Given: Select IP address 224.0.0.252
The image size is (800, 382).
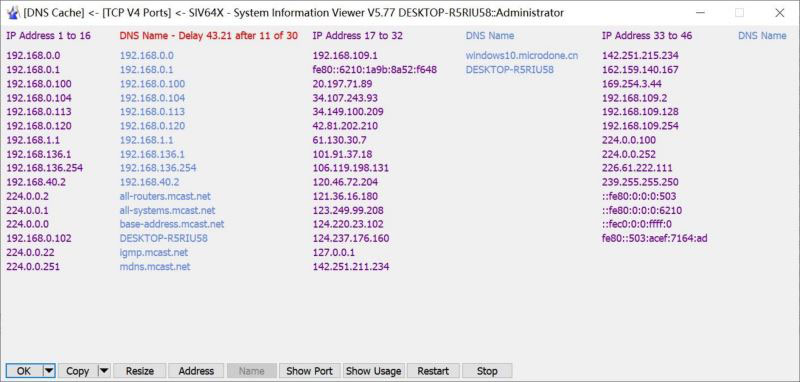Looking at the screenshot, I should point(629,154).
